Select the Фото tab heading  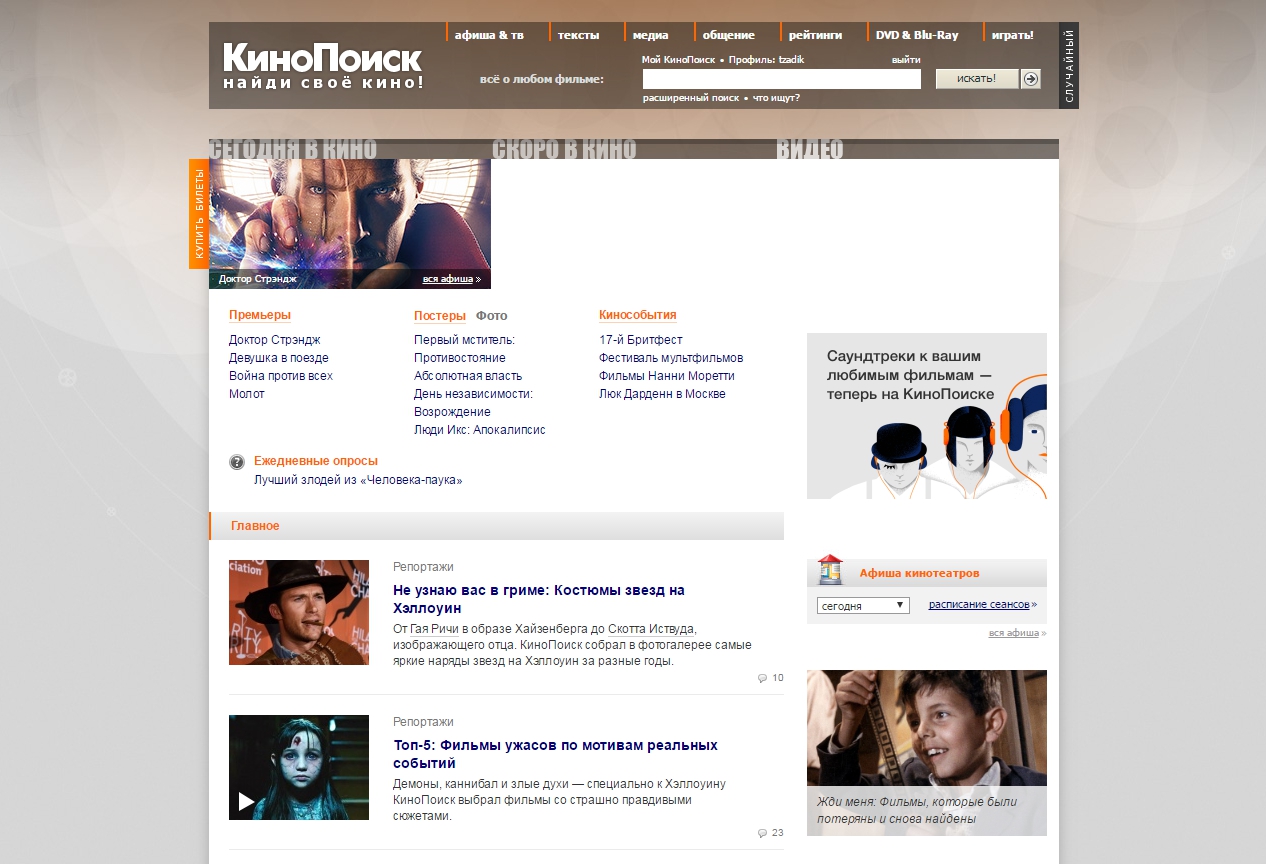click(492, 316)
